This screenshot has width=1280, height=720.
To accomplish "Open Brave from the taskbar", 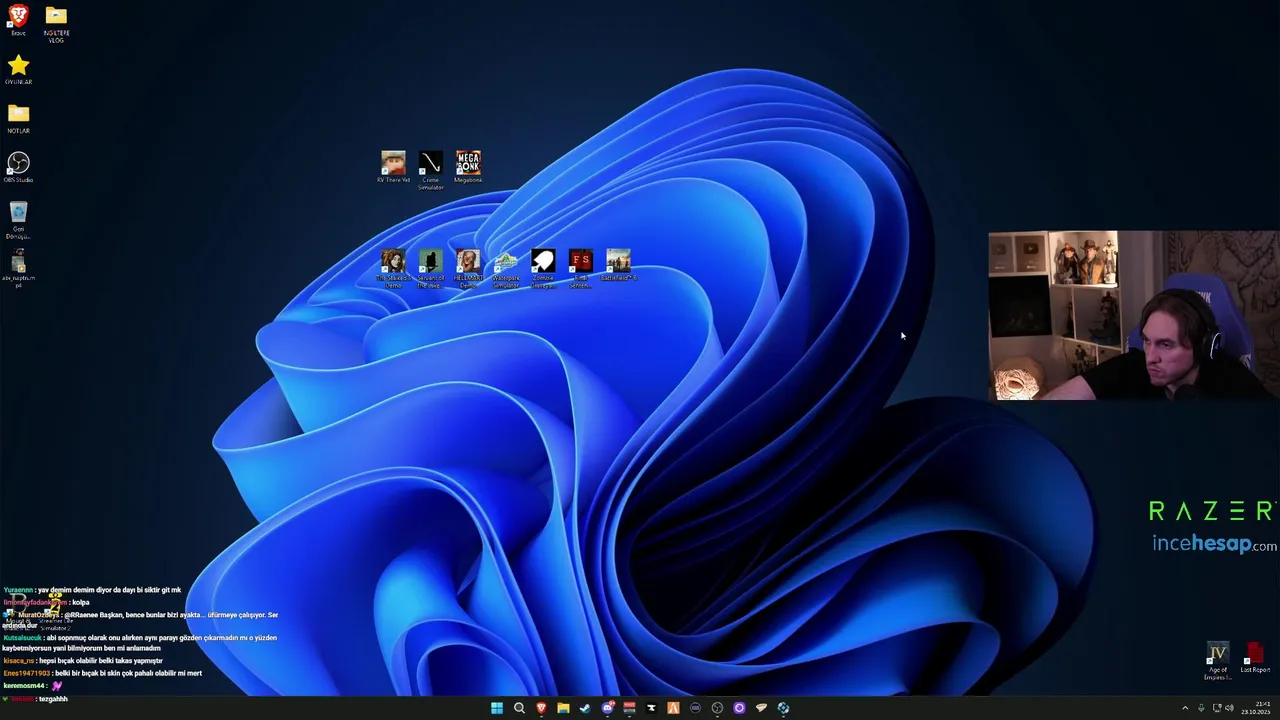I will (541, 708).
